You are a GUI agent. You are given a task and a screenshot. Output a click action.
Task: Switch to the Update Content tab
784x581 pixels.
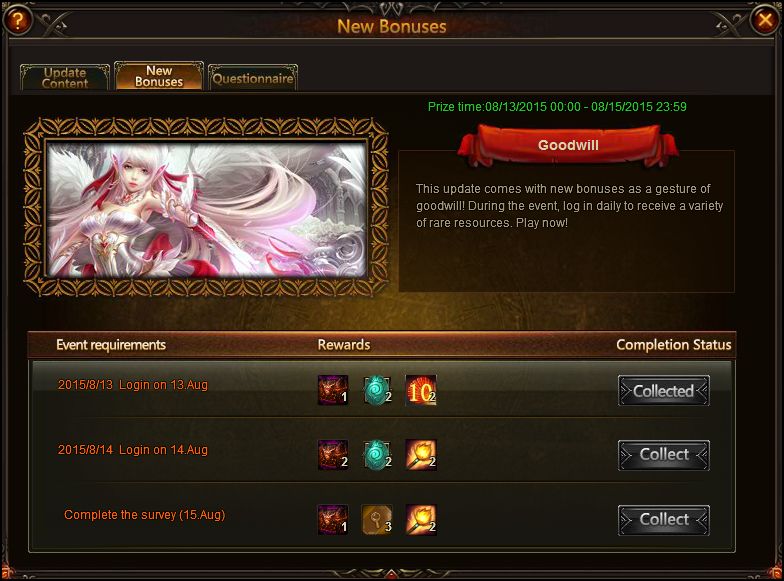64,78
